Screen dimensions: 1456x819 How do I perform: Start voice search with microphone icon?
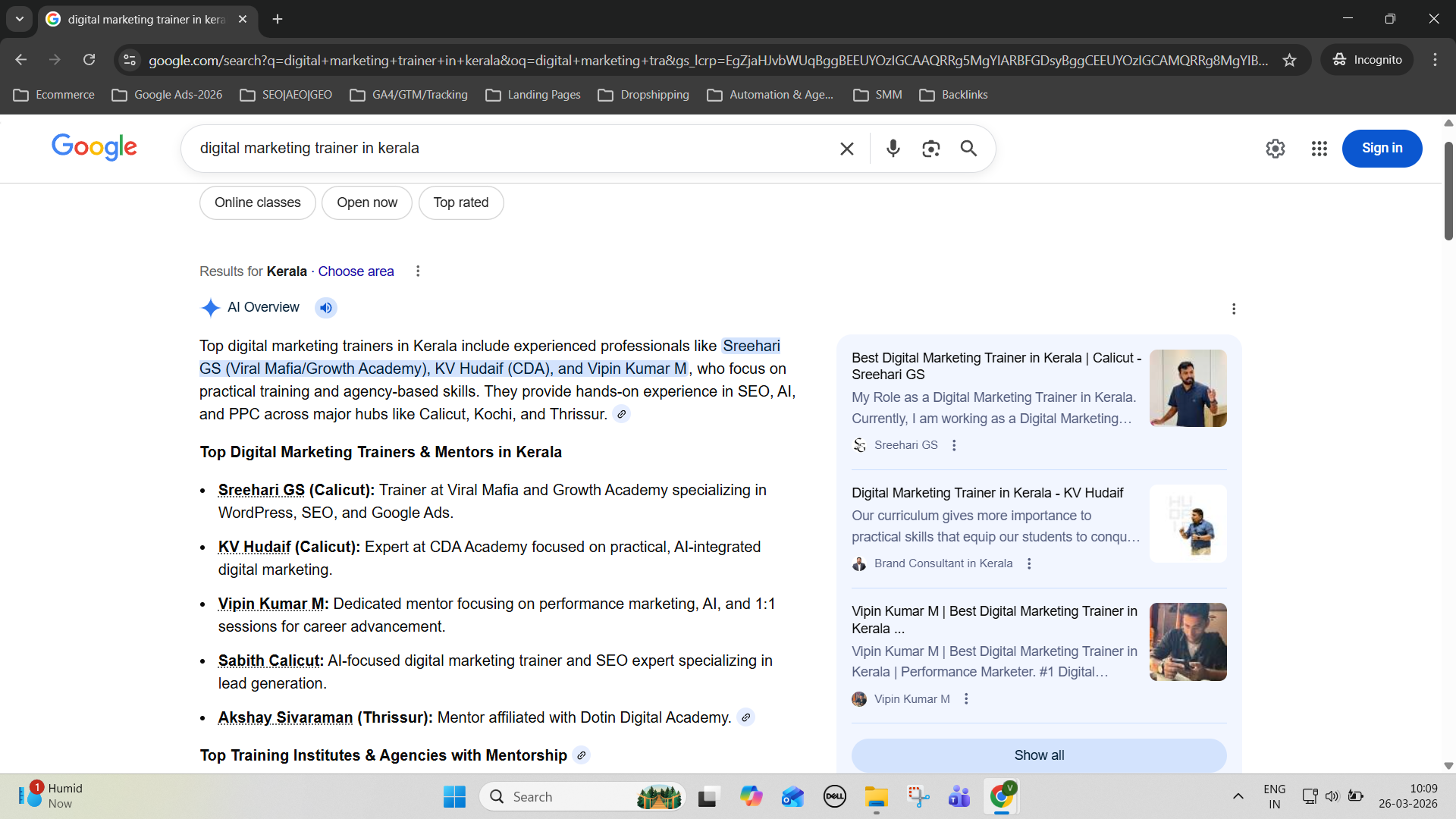[893, 149]
